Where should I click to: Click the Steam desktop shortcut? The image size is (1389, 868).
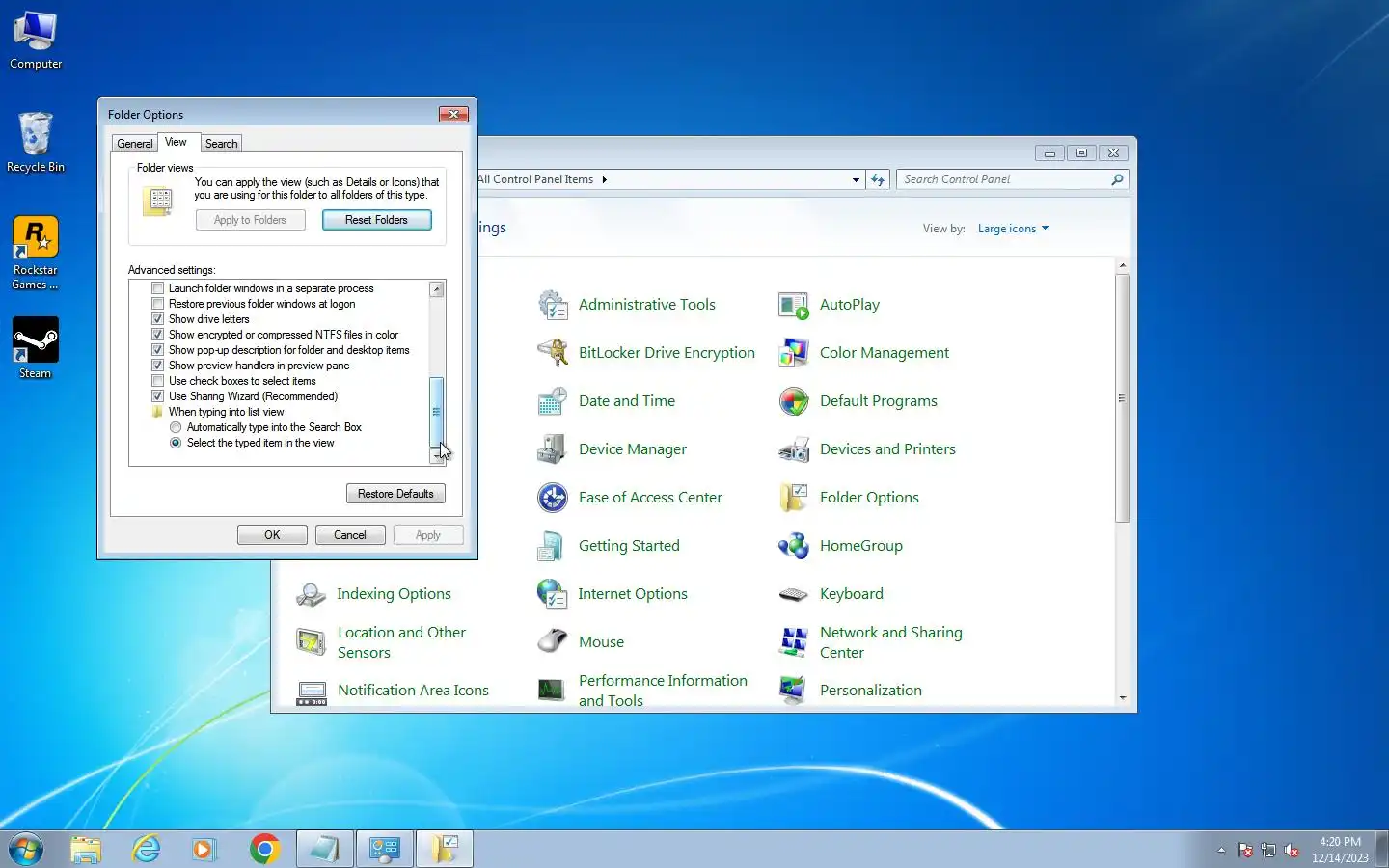coord(36,348)
